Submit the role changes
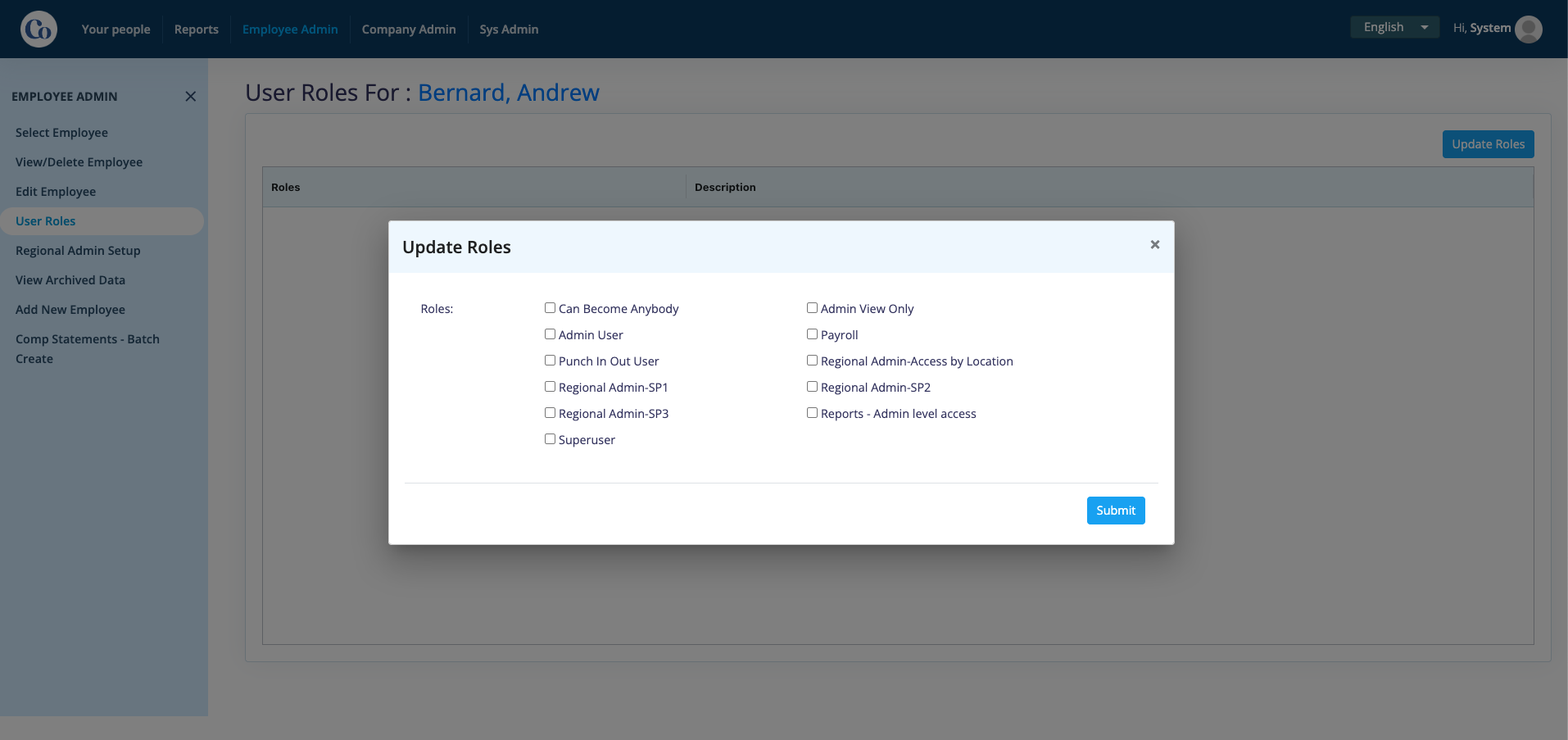This screenshot has width=1568, height=740. [1116, 511]
